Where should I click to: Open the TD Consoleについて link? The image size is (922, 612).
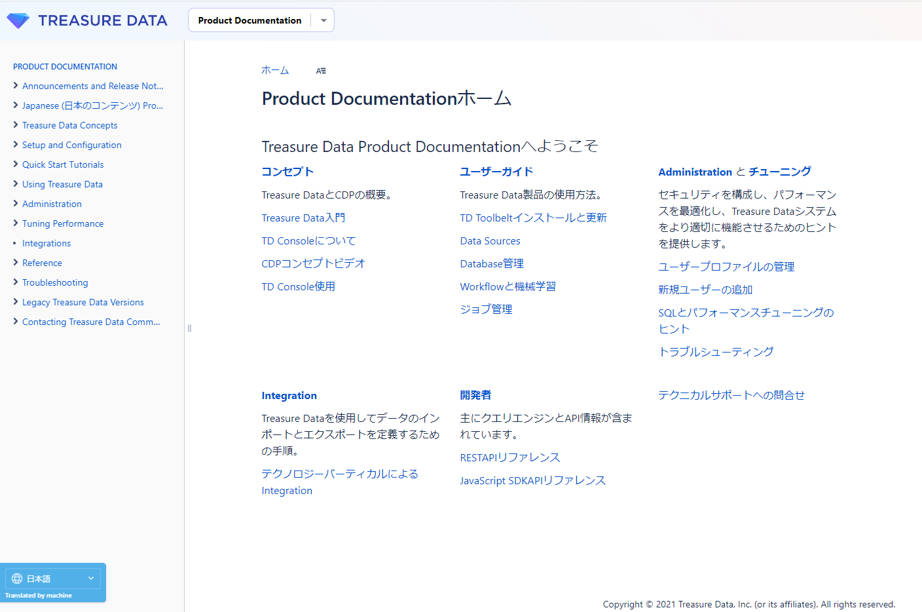(309, 240)
